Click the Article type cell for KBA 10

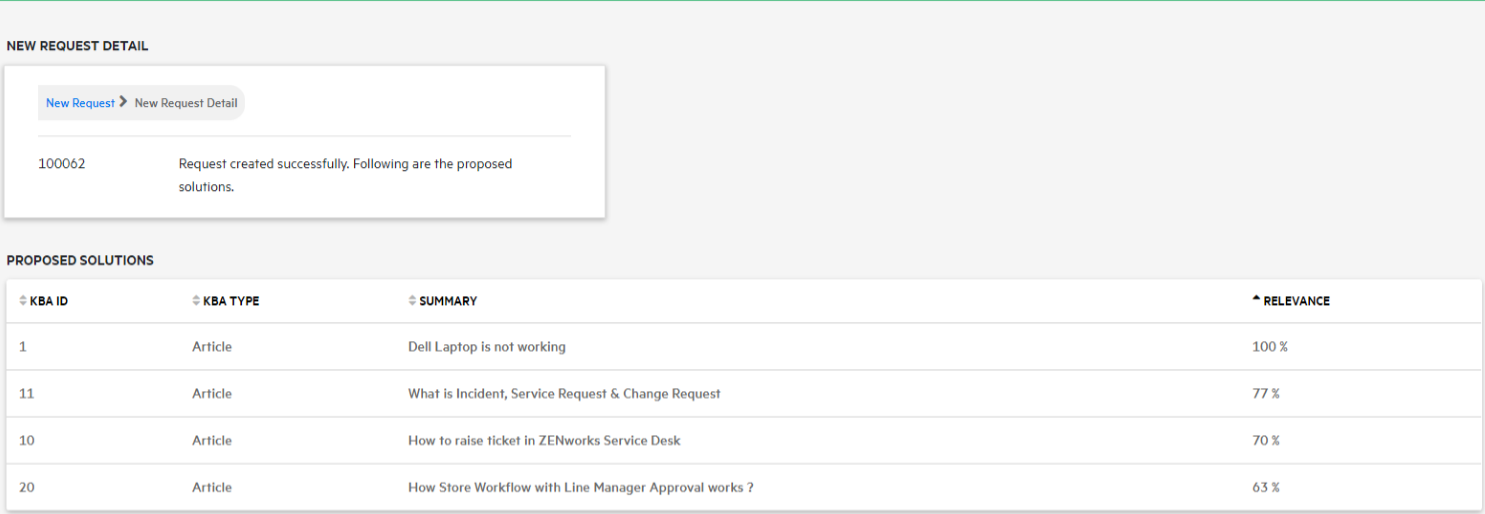pos(212,441)
